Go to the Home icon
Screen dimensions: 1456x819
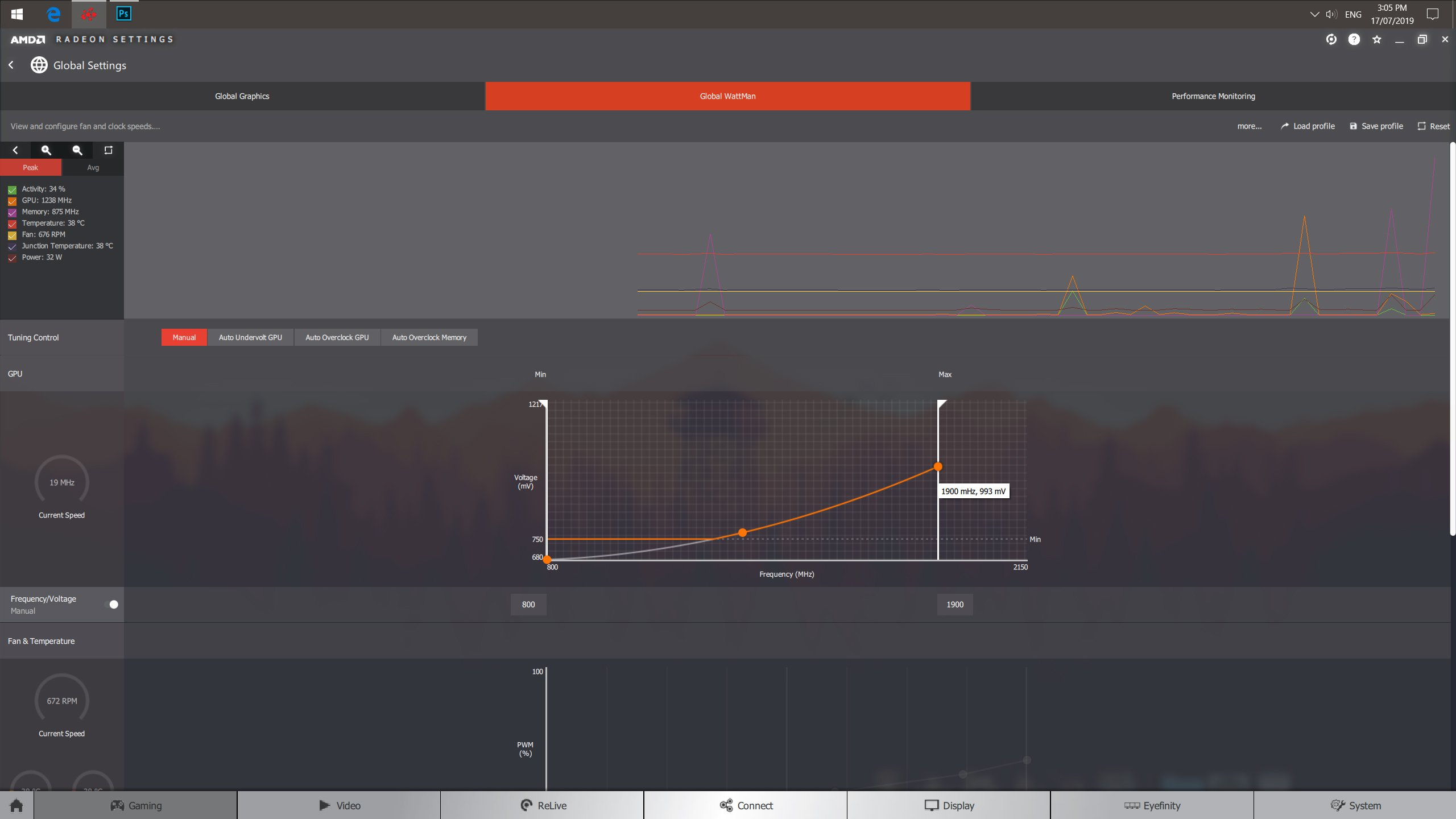coord(16,805)
